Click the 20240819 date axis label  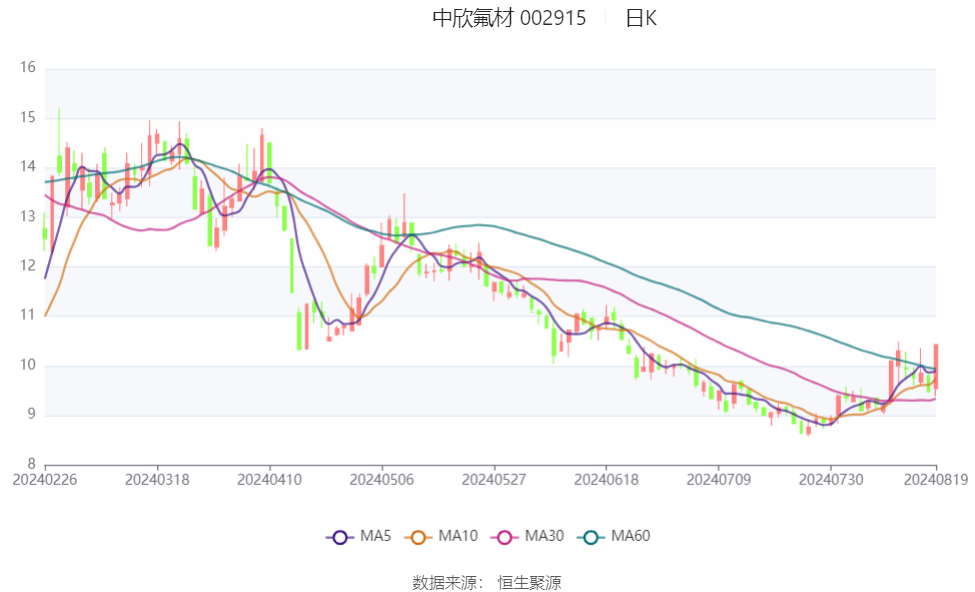(x=936, y=479)
